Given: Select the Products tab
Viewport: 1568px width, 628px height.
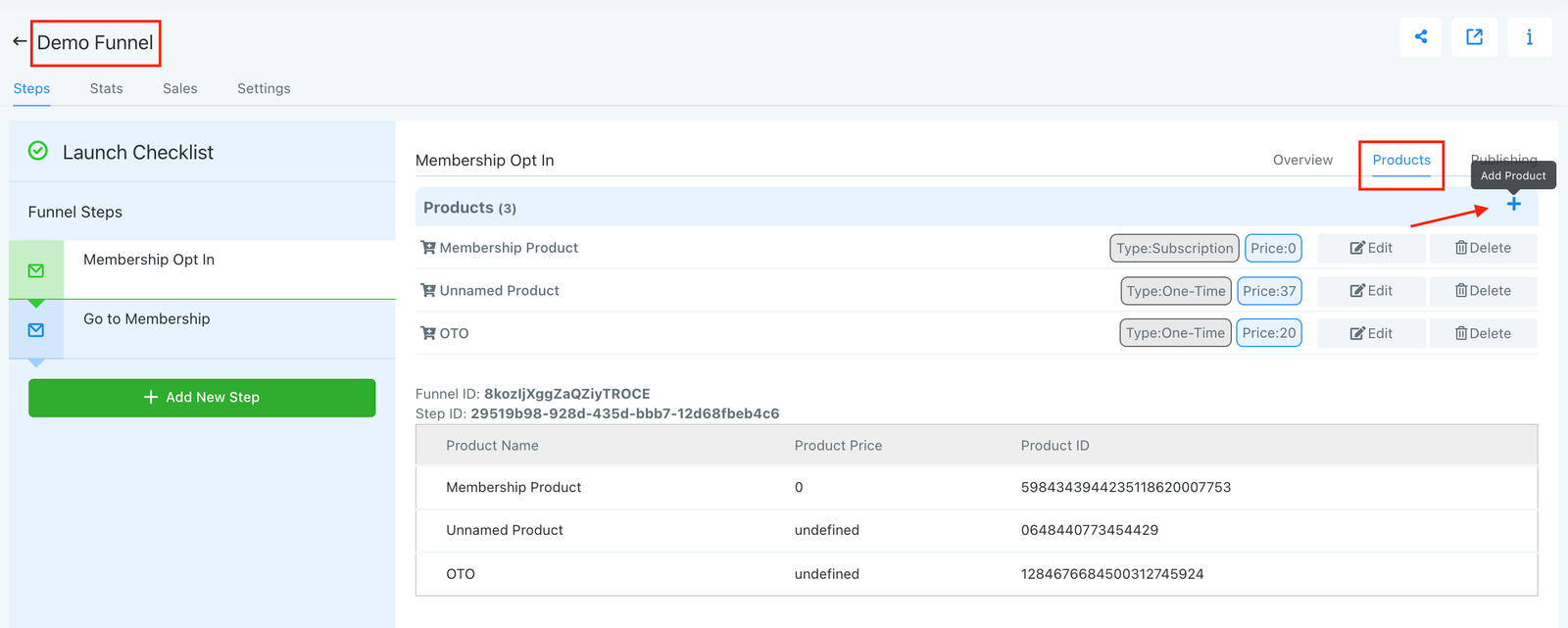Looking at the screenshot, I should tap(1400, 160).
